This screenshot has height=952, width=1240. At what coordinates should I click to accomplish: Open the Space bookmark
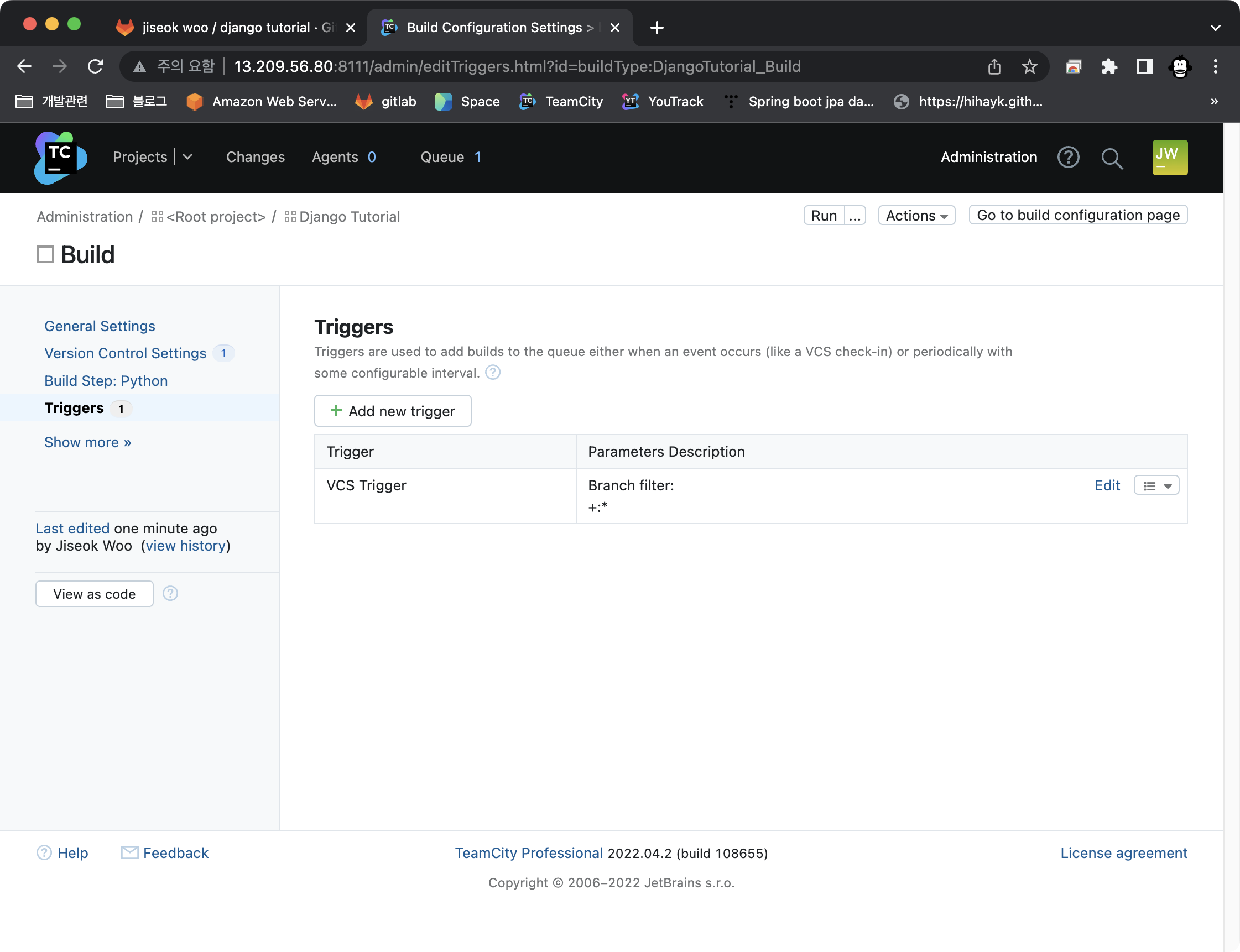point(467,101)
